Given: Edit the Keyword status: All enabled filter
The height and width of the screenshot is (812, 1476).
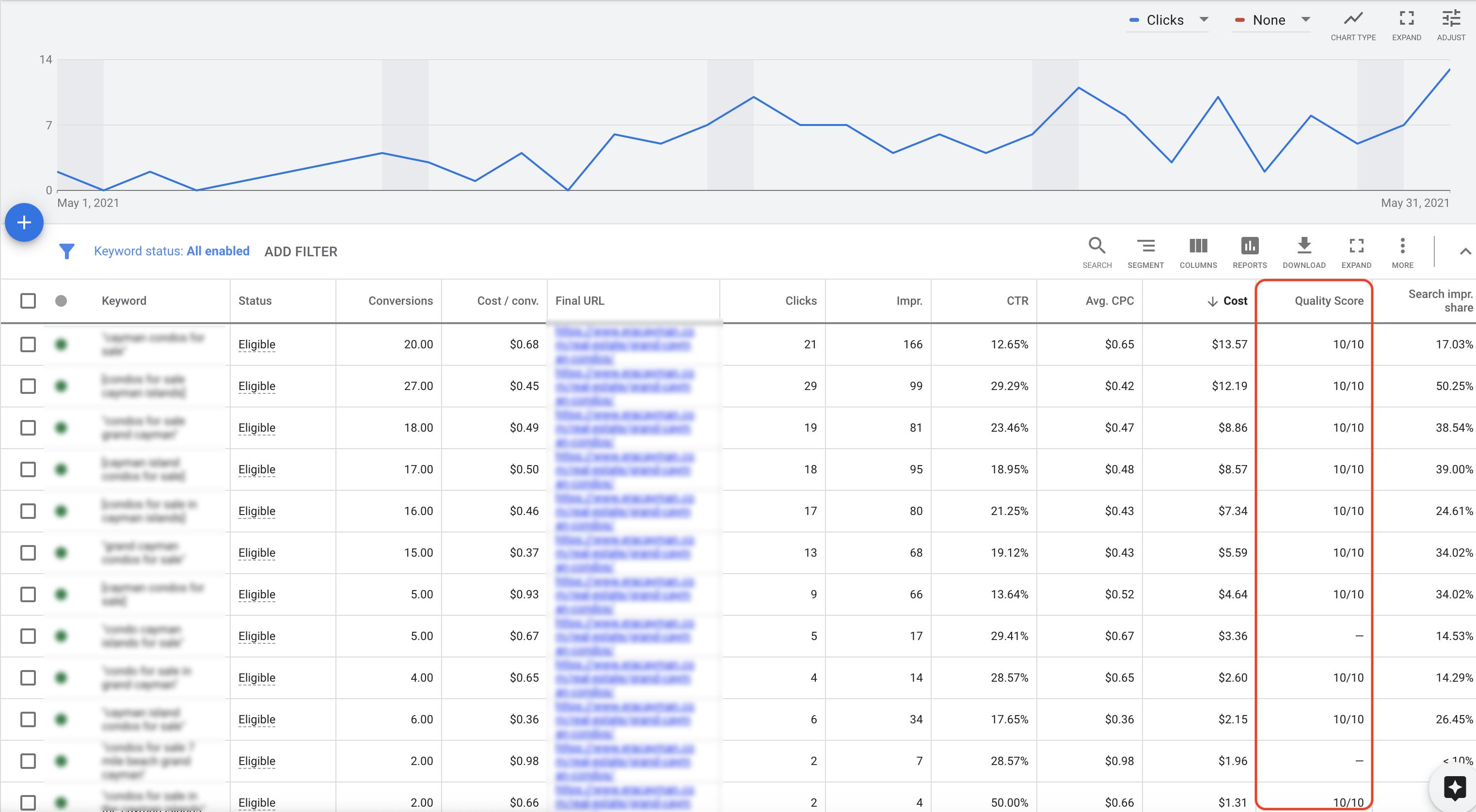Looking at the screenshot, I should click(x=171, y=251).
